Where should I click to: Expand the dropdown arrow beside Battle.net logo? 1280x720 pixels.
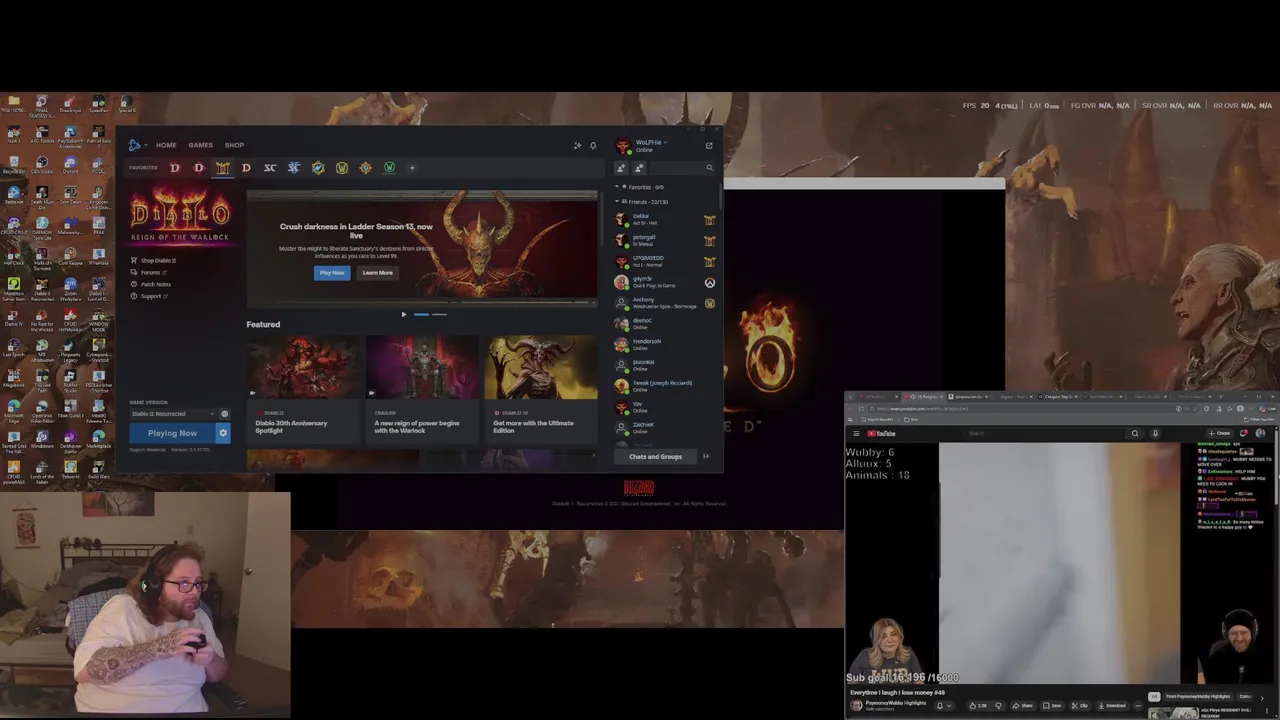[146, 145]
